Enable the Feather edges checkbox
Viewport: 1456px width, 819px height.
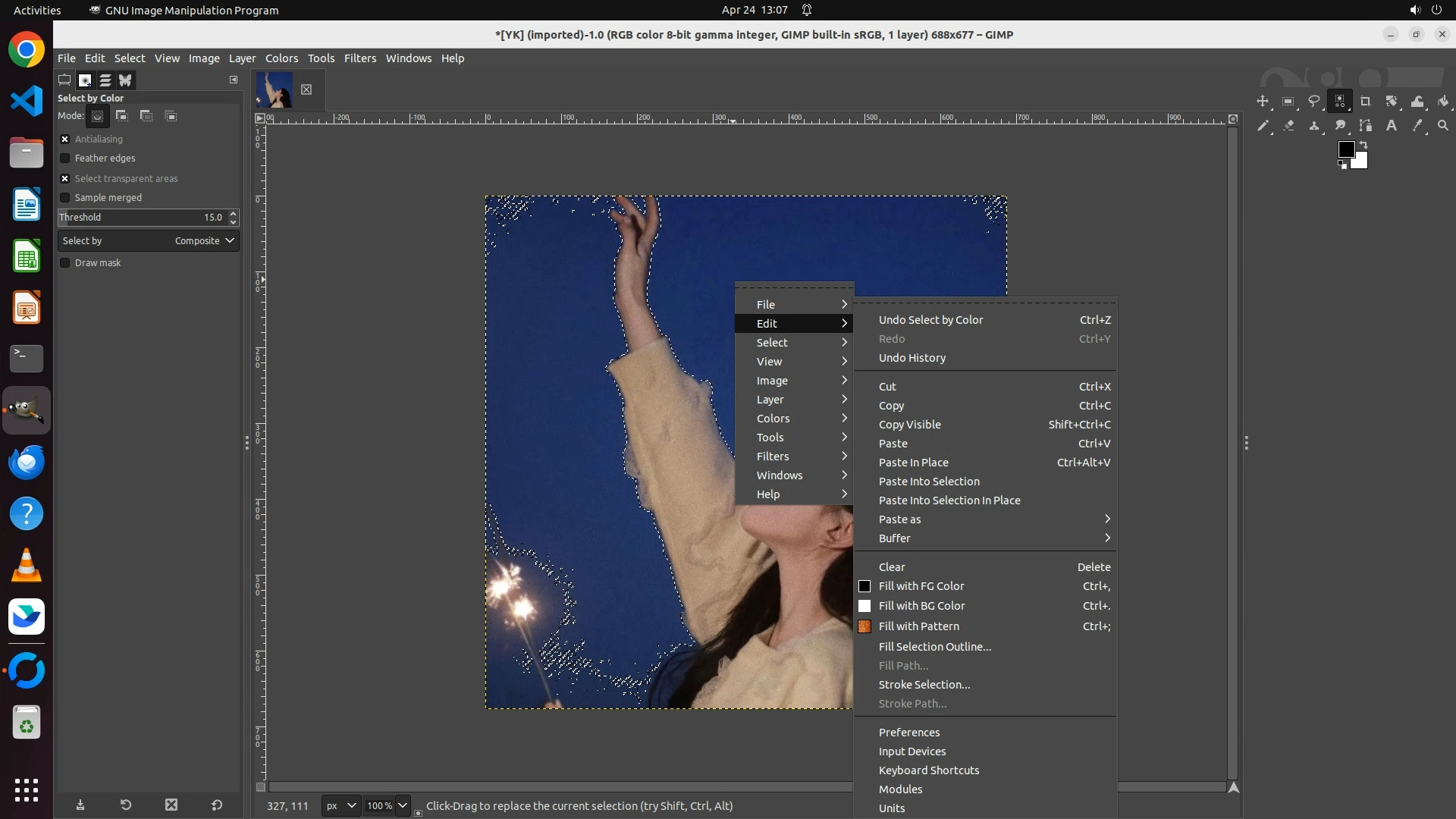(65, 158)
